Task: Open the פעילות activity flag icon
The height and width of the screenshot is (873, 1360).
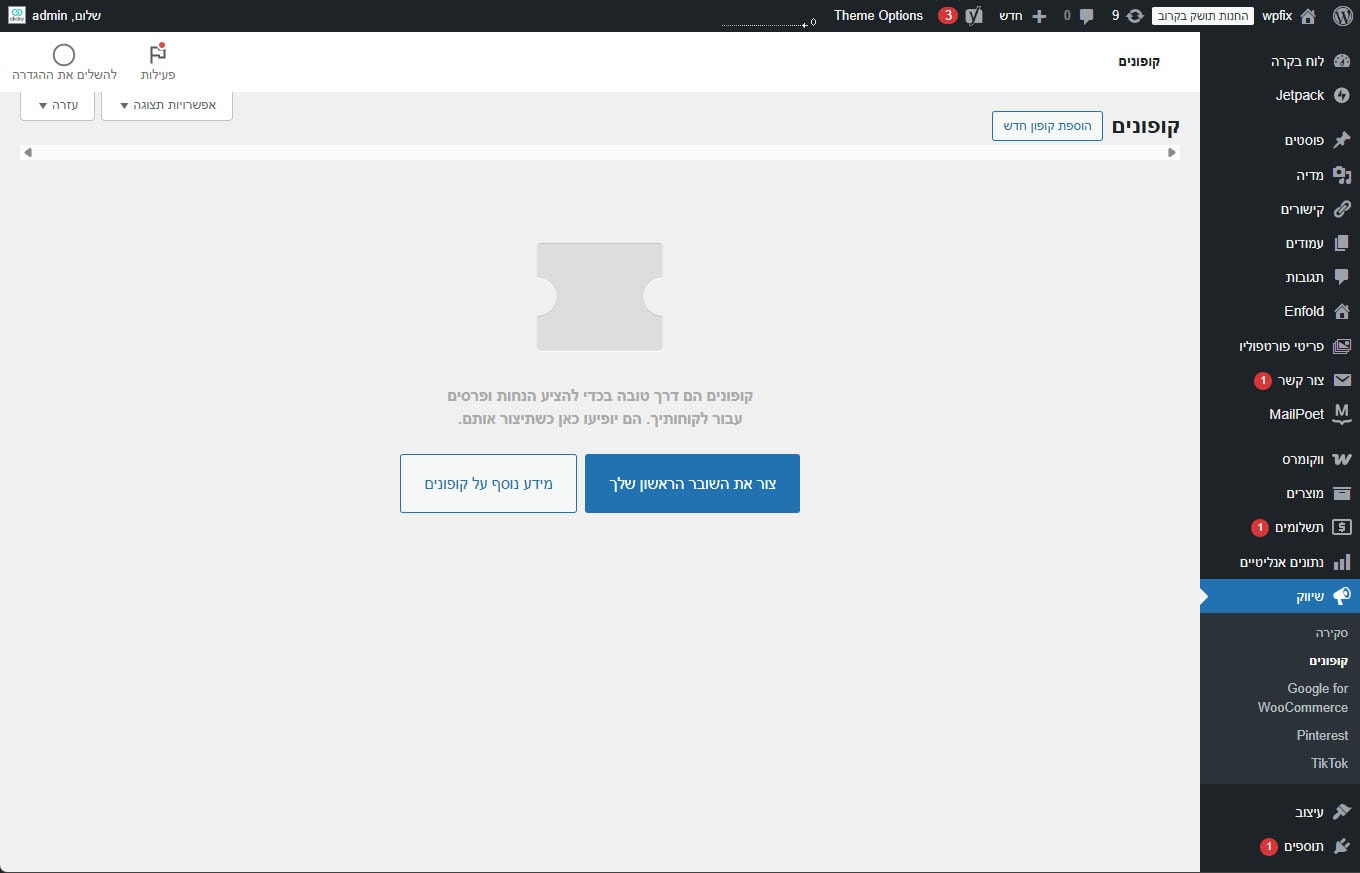Action: 158,55
